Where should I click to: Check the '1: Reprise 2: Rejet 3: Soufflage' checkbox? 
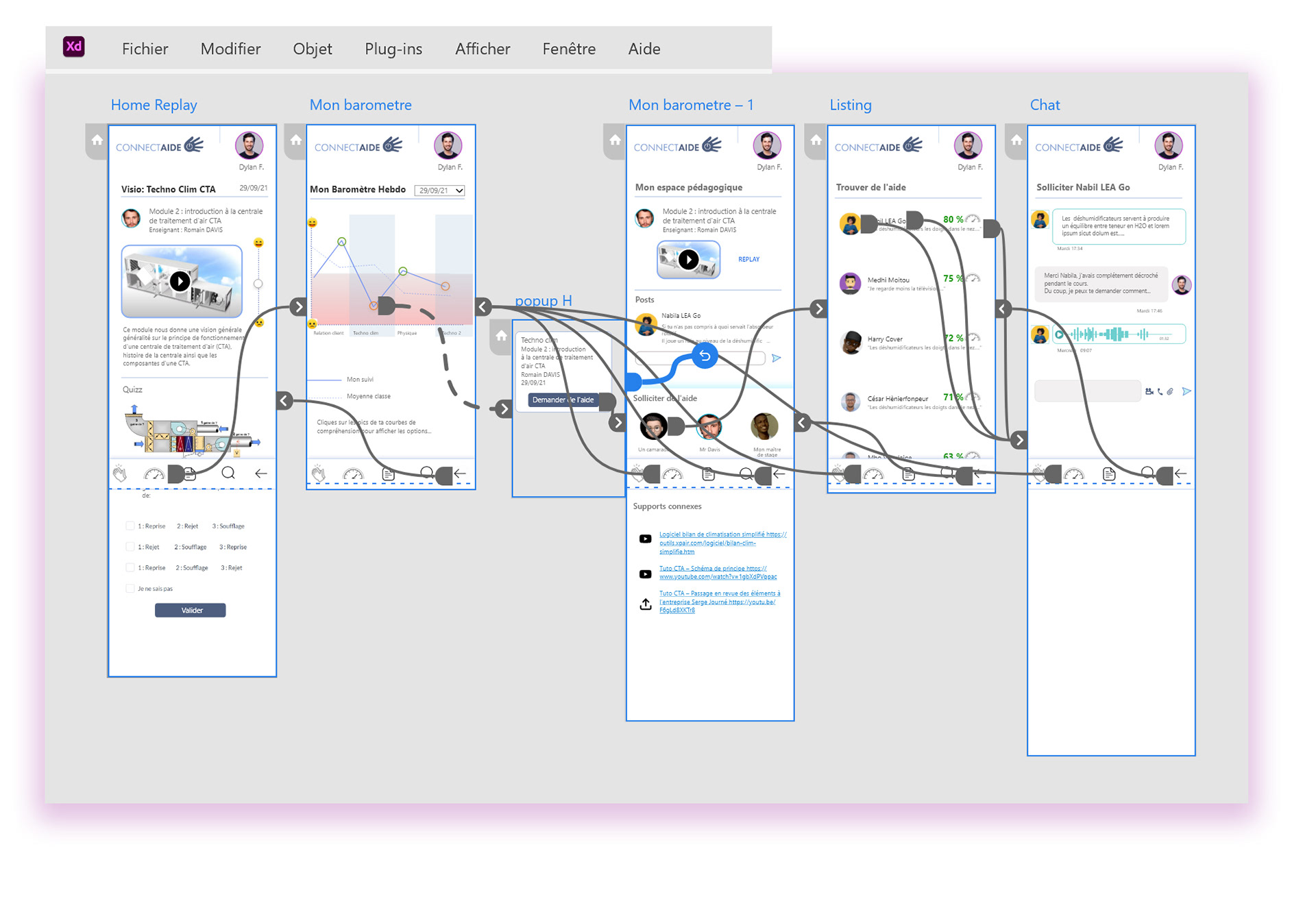[x=130, y=526]
